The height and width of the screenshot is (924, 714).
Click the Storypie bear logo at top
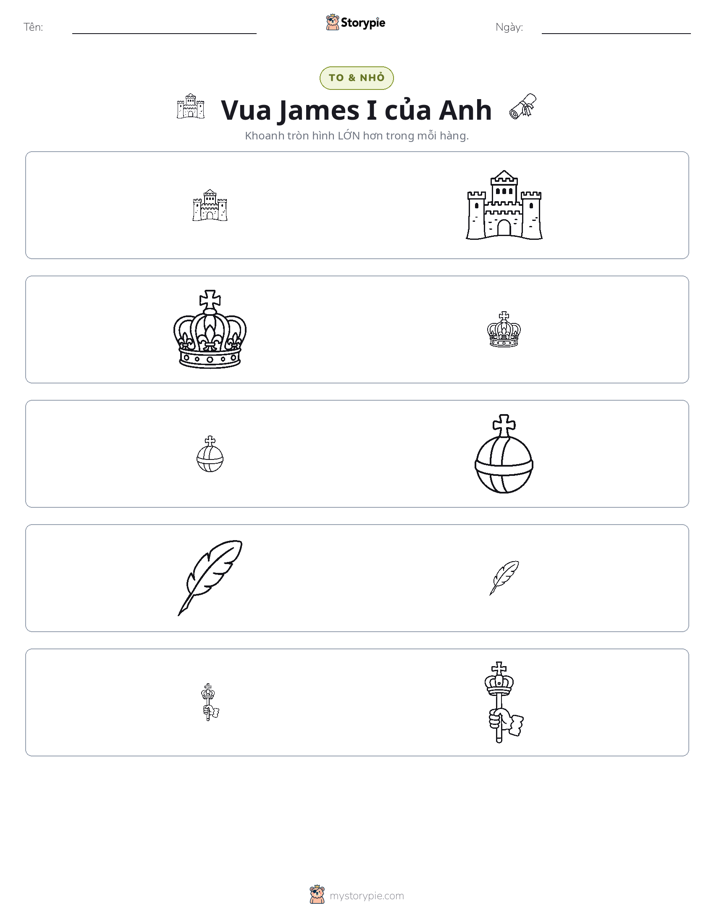coord(332,22)
